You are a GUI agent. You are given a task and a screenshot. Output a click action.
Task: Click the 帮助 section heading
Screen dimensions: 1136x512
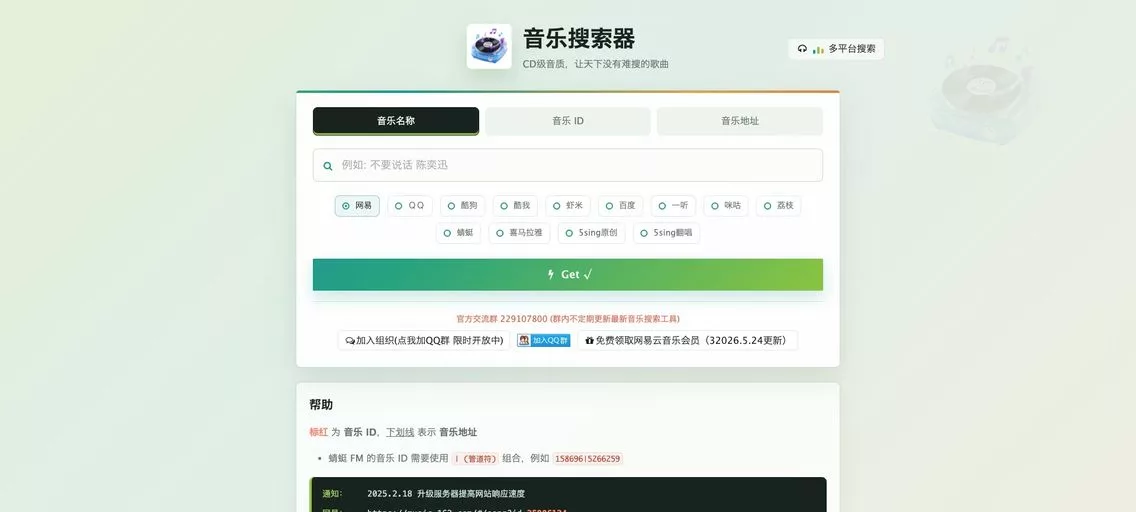point(321,405)
